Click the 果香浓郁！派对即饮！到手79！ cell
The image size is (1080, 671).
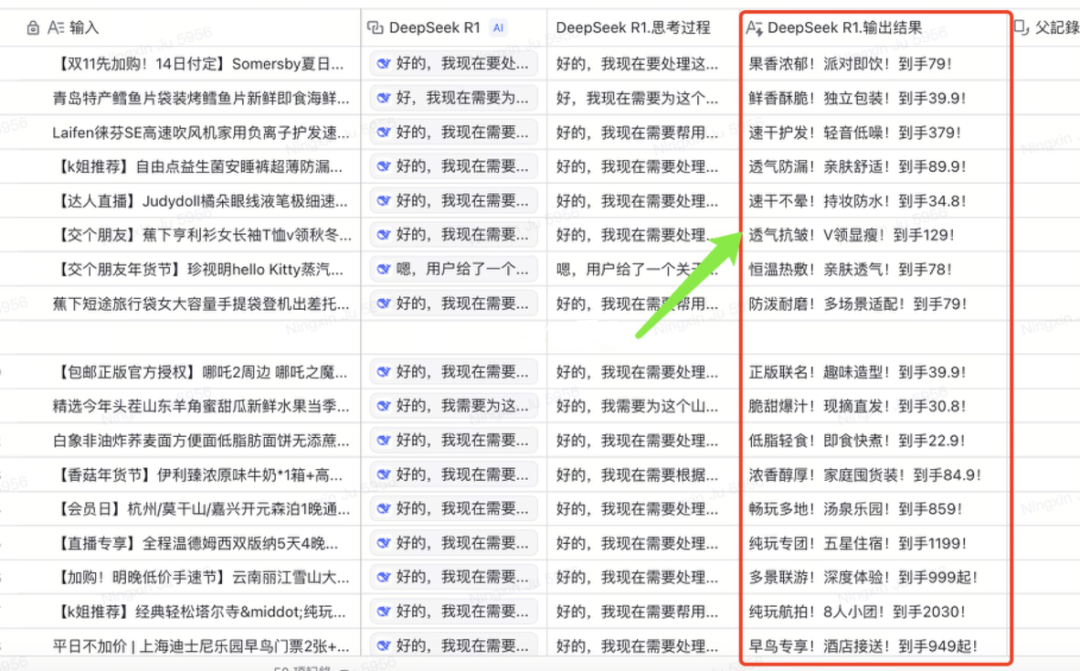click(x=850, y=64)
